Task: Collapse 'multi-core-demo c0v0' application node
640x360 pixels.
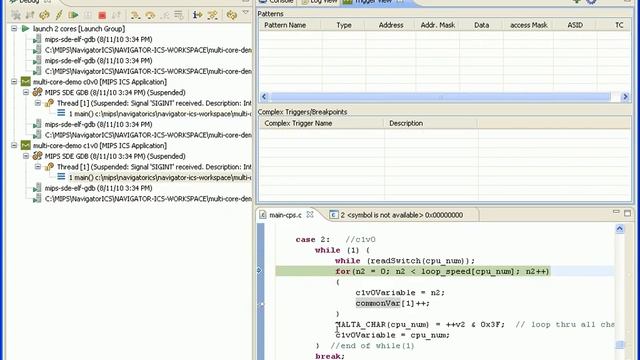Action: (14, 82)
